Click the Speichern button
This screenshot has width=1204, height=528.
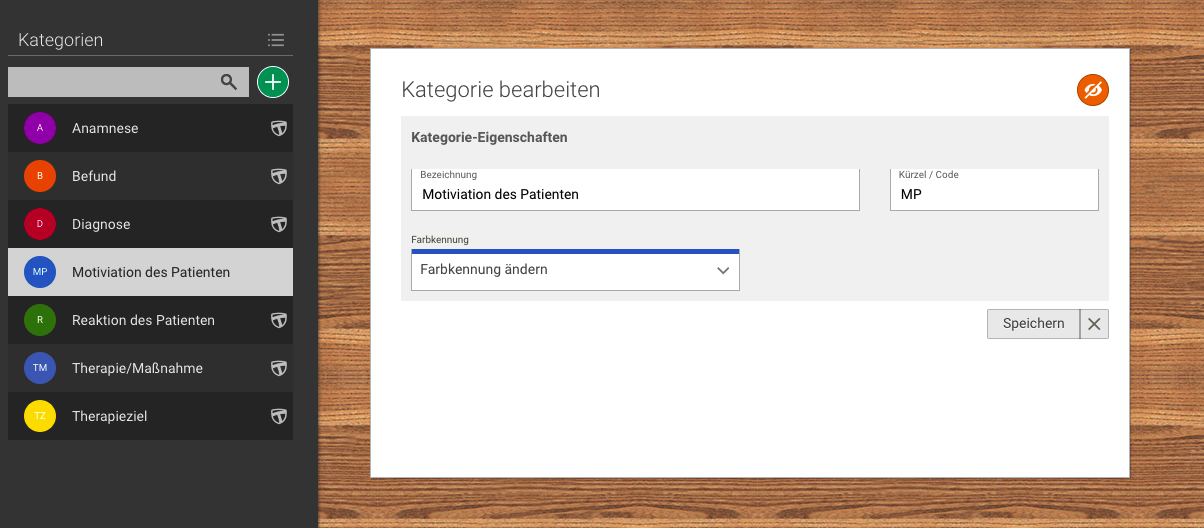click(1033, 324)
